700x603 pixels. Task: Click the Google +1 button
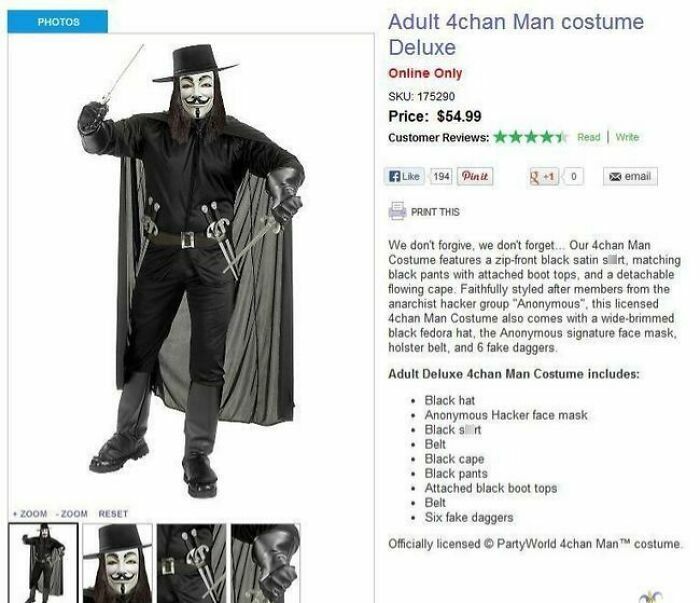[541, 177]
